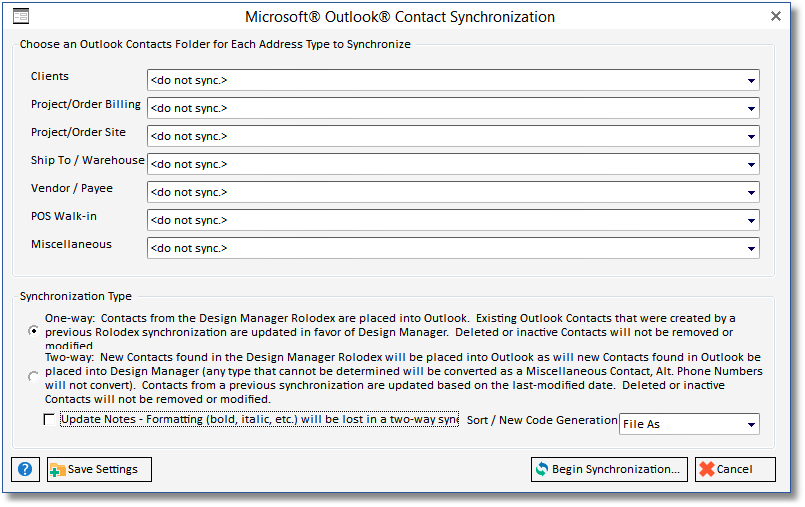805x507 pixels.
Task: Click the blue help question mark icon
Action: 26,470
